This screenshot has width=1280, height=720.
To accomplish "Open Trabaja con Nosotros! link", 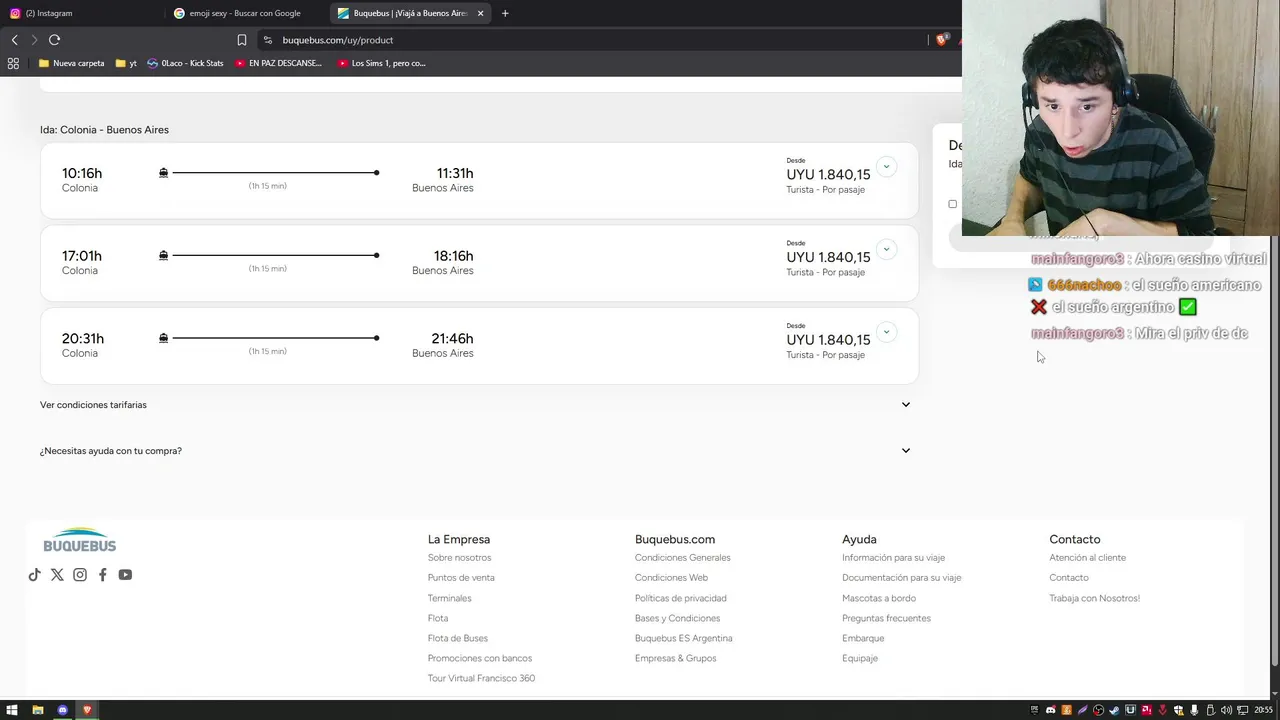I will (x=1094, y=598).
